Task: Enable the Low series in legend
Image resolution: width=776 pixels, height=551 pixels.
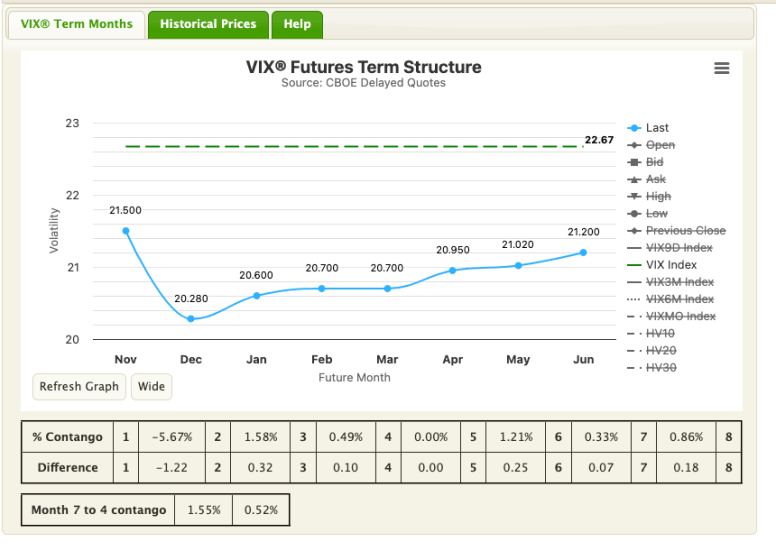Action: 647,213
